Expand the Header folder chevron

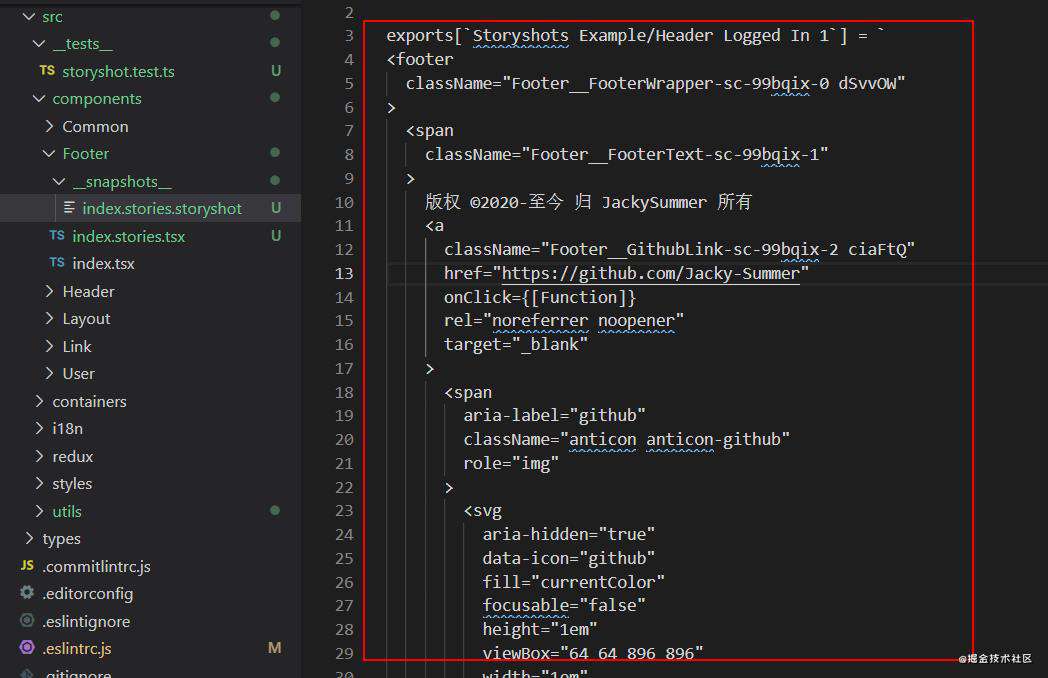49,291
